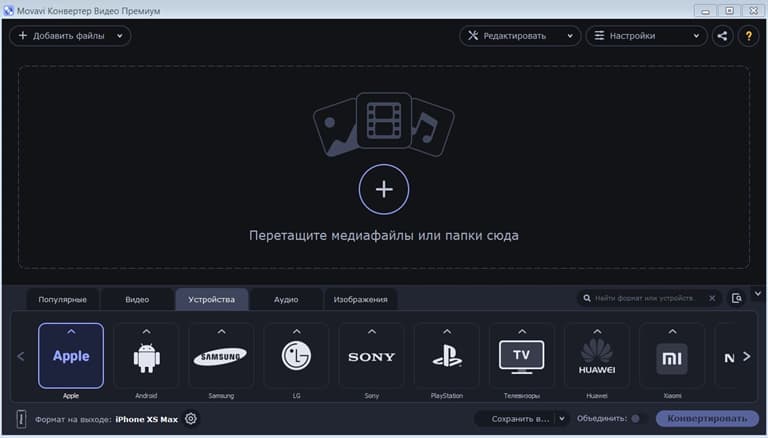Choose the Xiaomi device tile

672,356
